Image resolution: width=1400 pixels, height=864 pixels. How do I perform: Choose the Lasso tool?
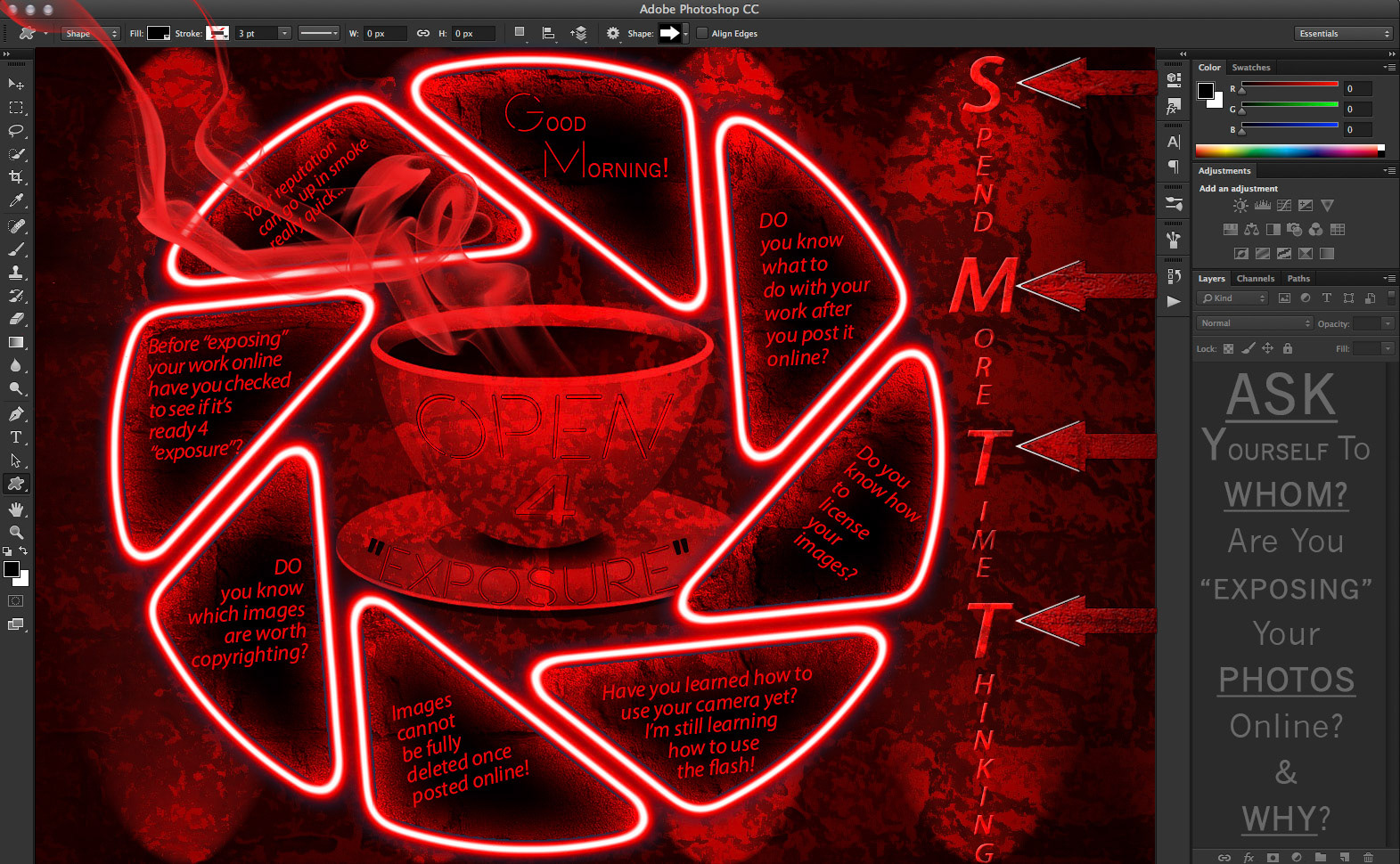click(16, 131)
